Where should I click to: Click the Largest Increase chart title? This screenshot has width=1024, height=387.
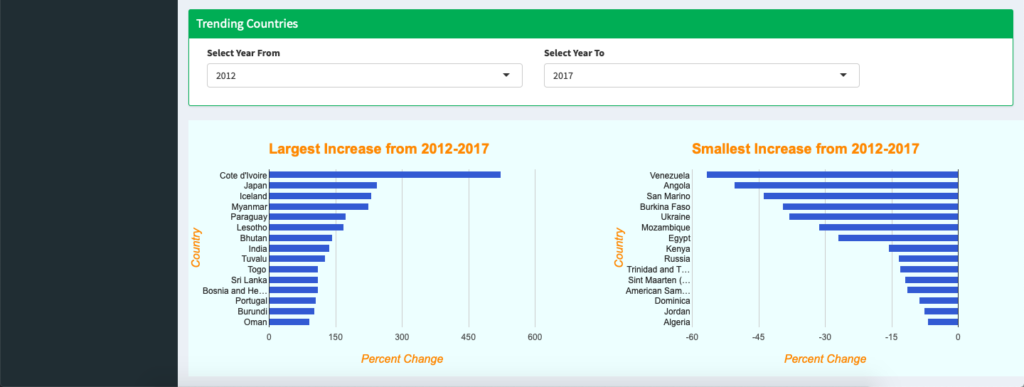pos(379,149)
